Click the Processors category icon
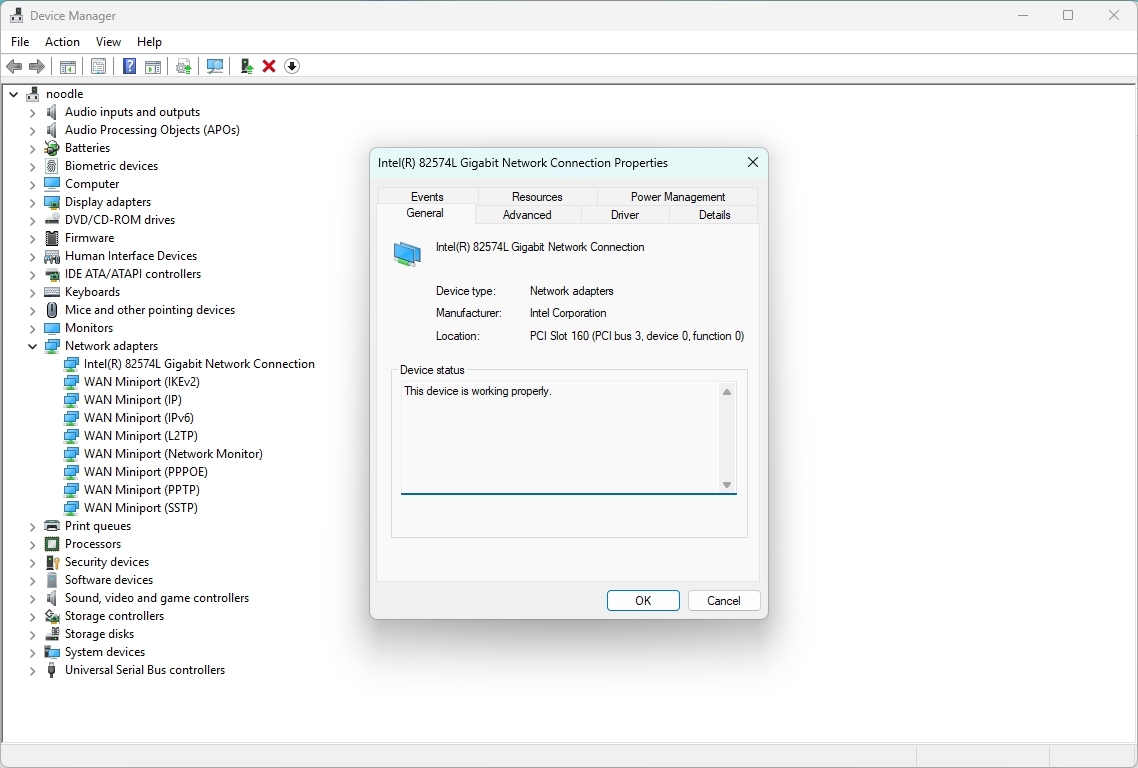 [x=52, y=544]
